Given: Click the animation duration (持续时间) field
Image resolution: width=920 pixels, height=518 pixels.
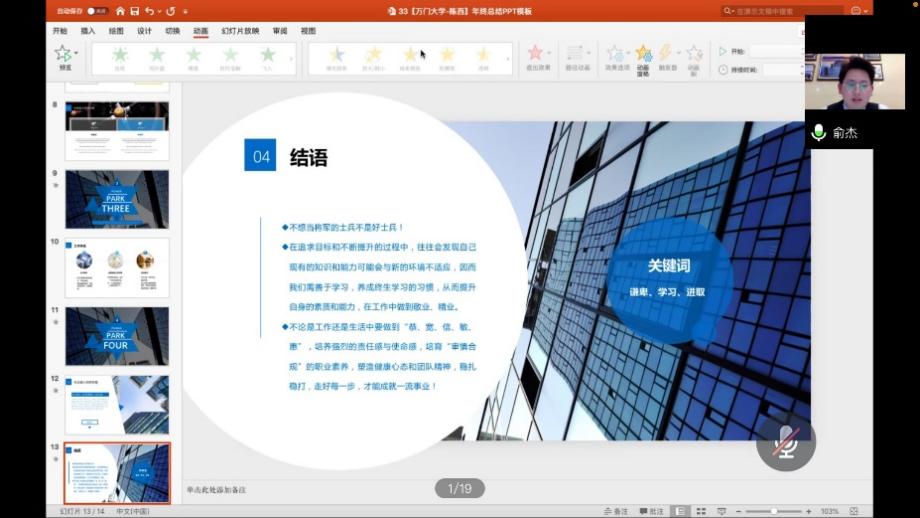Looking at the screenshot, I should click(783, 70).
